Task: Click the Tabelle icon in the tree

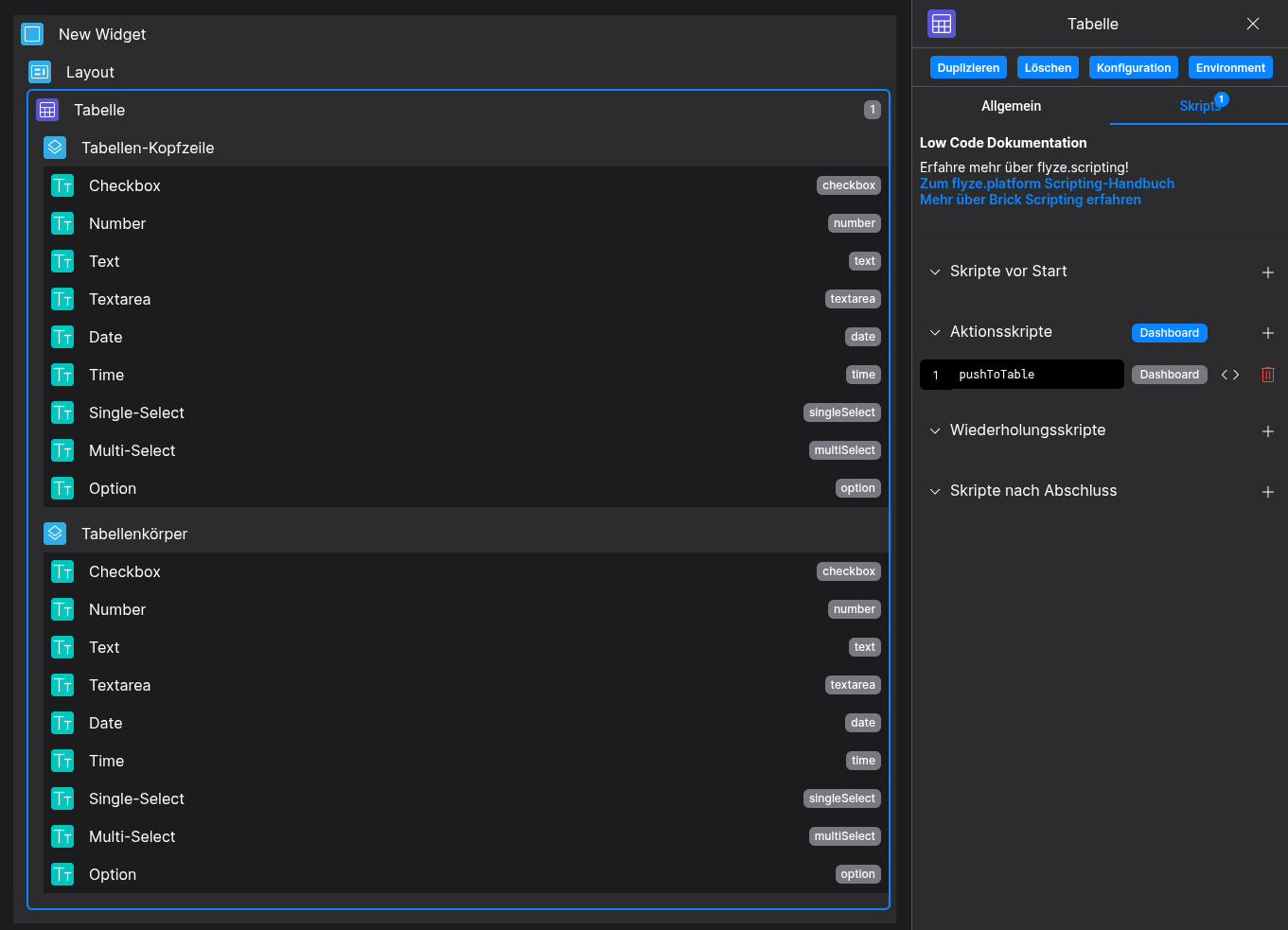Action: 47,110
